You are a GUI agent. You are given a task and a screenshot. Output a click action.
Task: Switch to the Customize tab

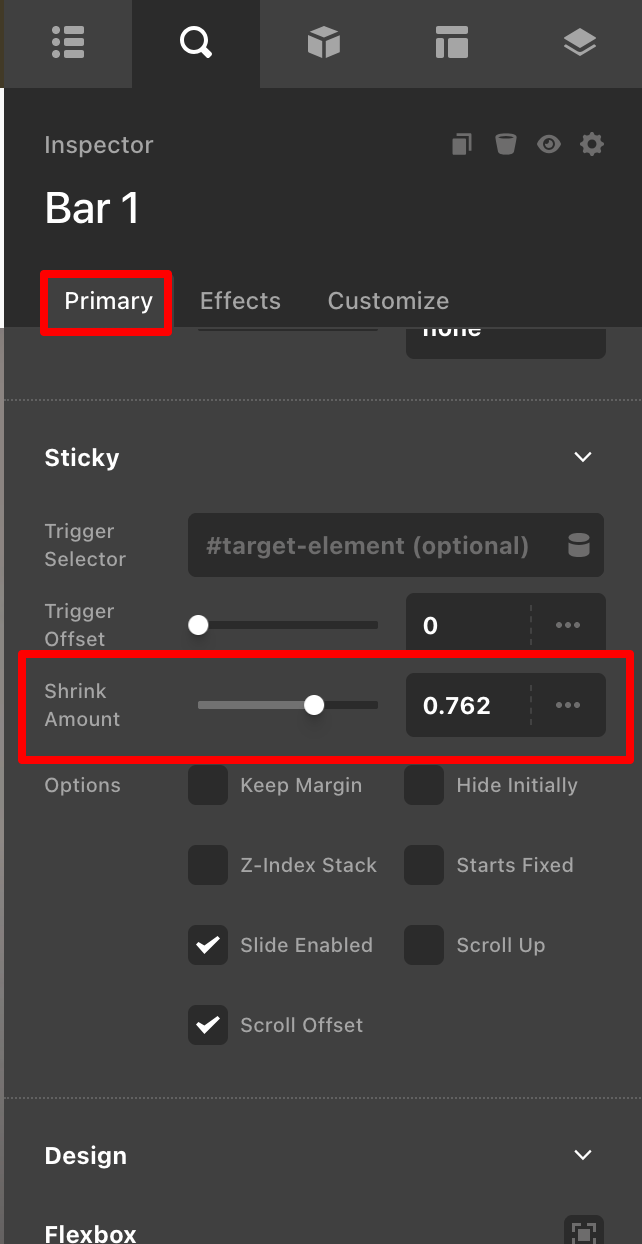[x=388, y=301]
